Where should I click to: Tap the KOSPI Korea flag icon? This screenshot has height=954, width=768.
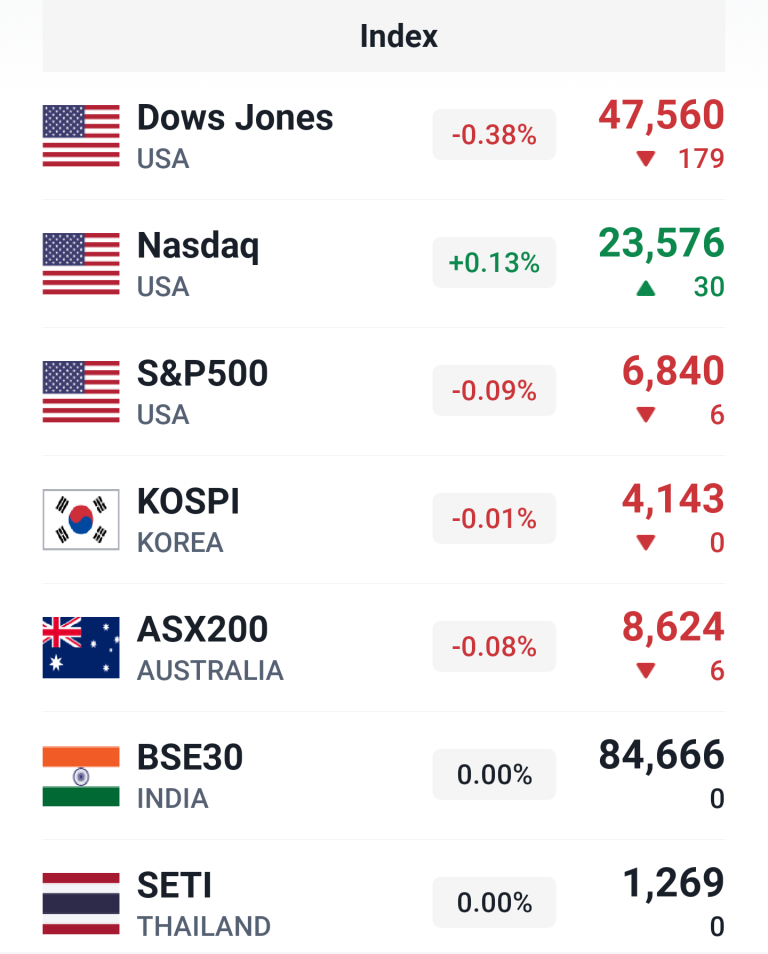81,519
